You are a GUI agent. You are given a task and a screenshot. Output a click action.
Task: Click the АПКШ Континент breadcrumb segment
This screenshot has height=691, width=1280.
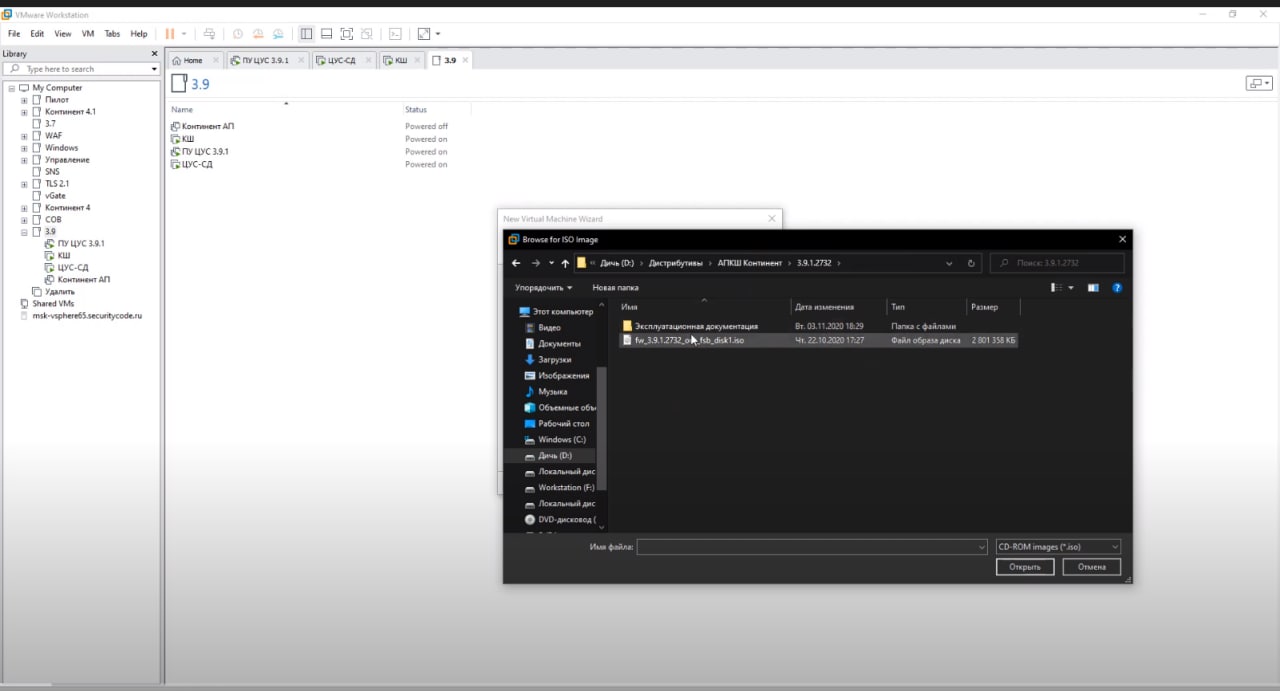750,263
